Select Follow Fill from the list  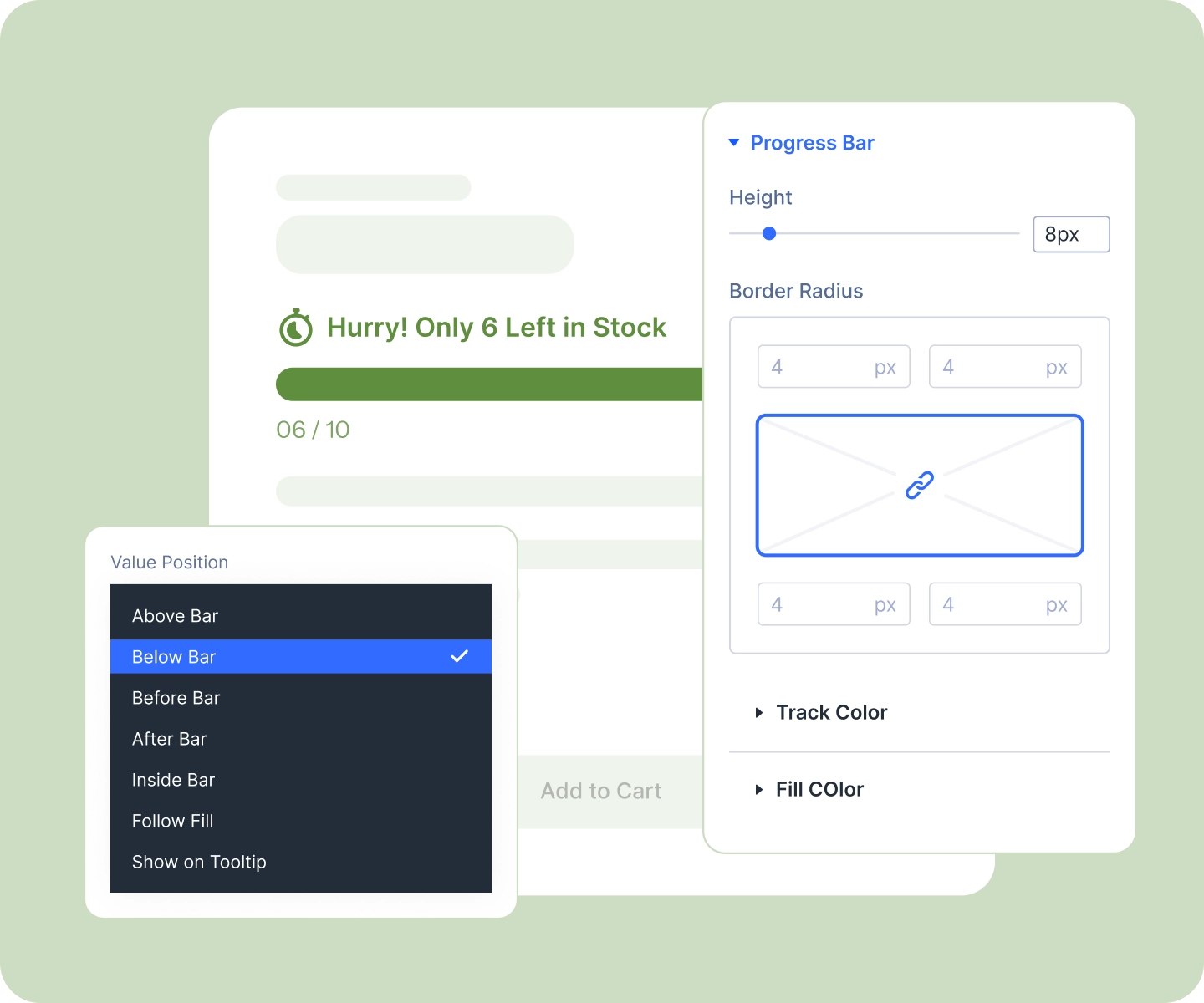tap(301, 821)
